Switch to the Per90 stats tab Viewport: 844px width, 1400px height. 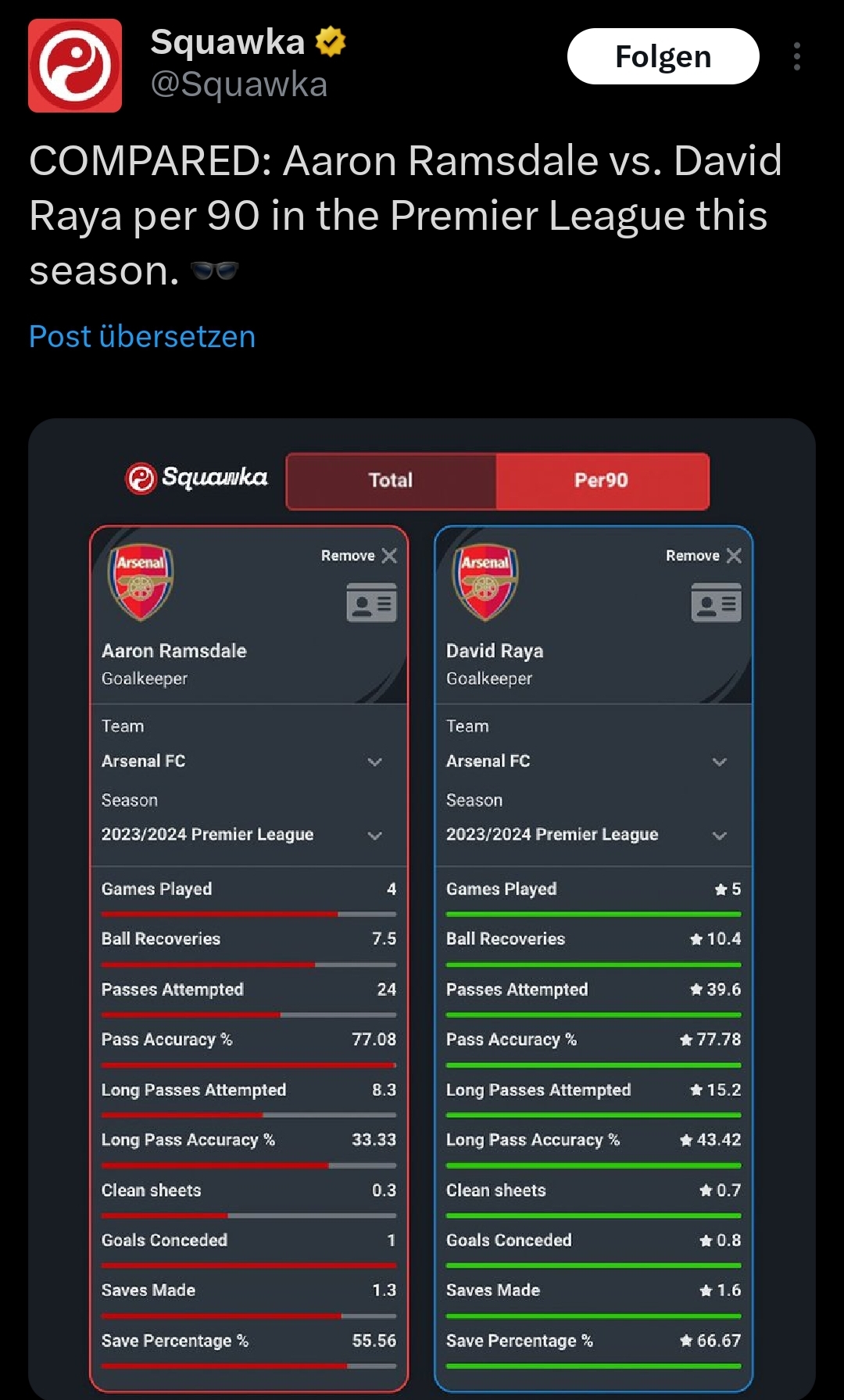[602, 481]
